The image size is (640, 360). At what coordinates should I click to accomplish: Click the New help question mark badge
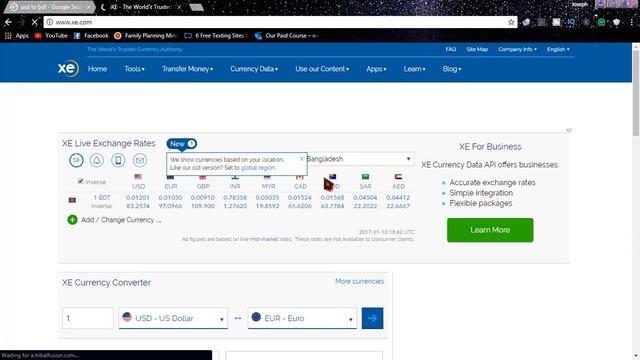(x=191, y=144)
